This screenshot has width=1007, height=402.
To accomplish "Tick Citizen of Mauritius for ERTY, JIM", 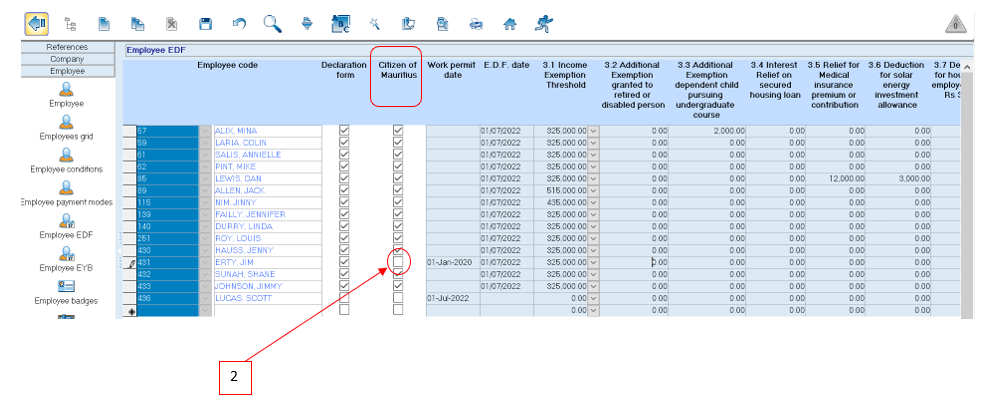I will (398, 262).
